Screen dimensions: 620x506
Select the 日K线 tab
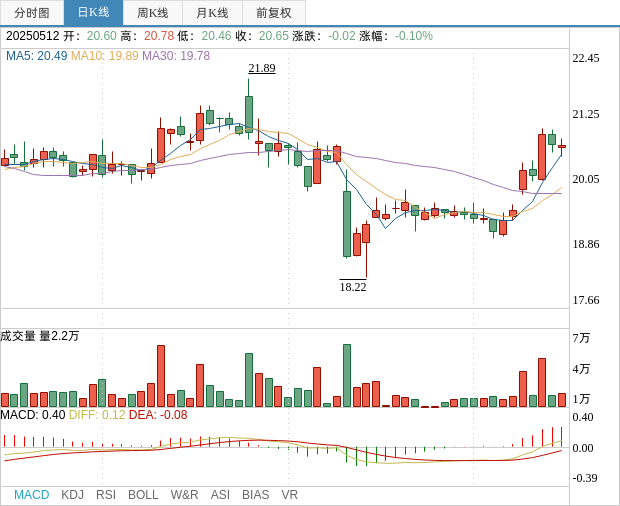coord(93,13)
